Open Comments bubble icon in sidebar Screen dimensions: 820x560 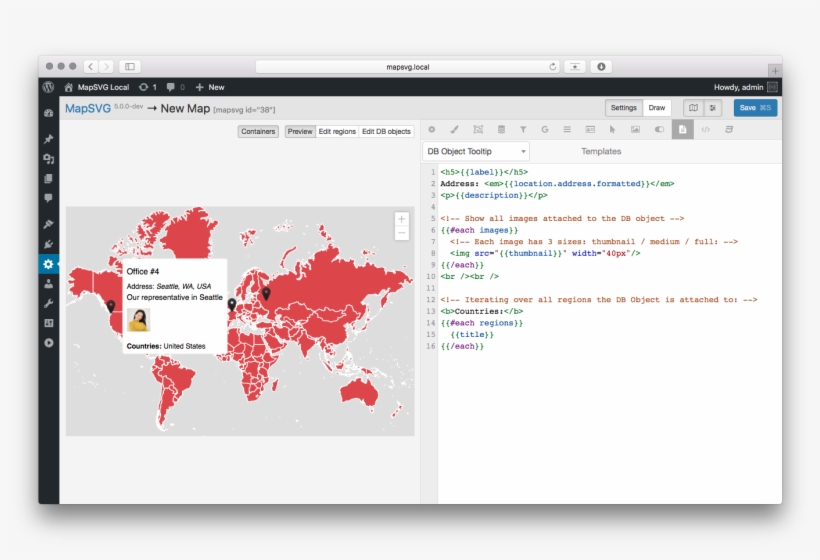(49, 198)
